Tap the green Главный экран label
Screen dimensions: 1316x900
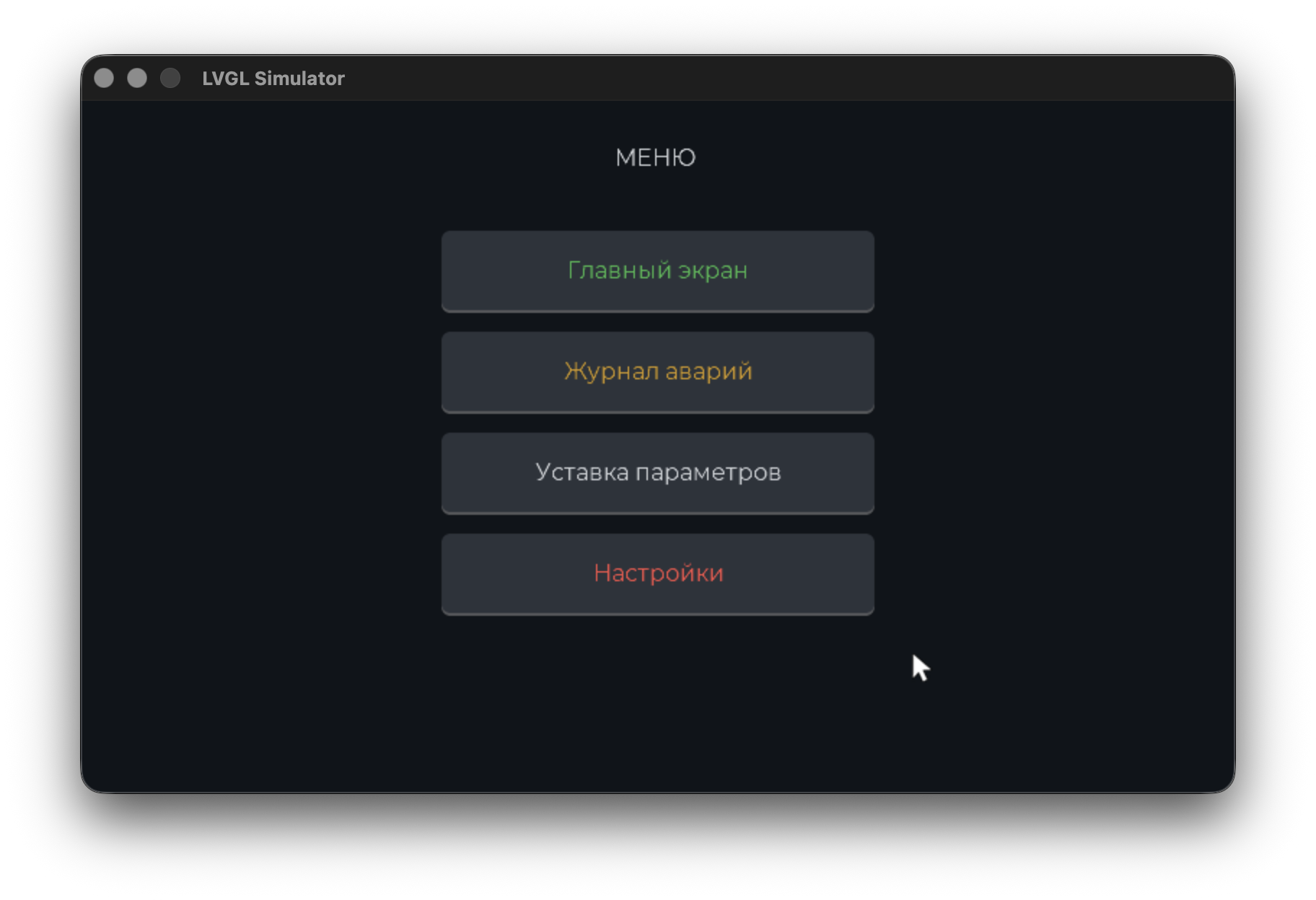(657, 270)
